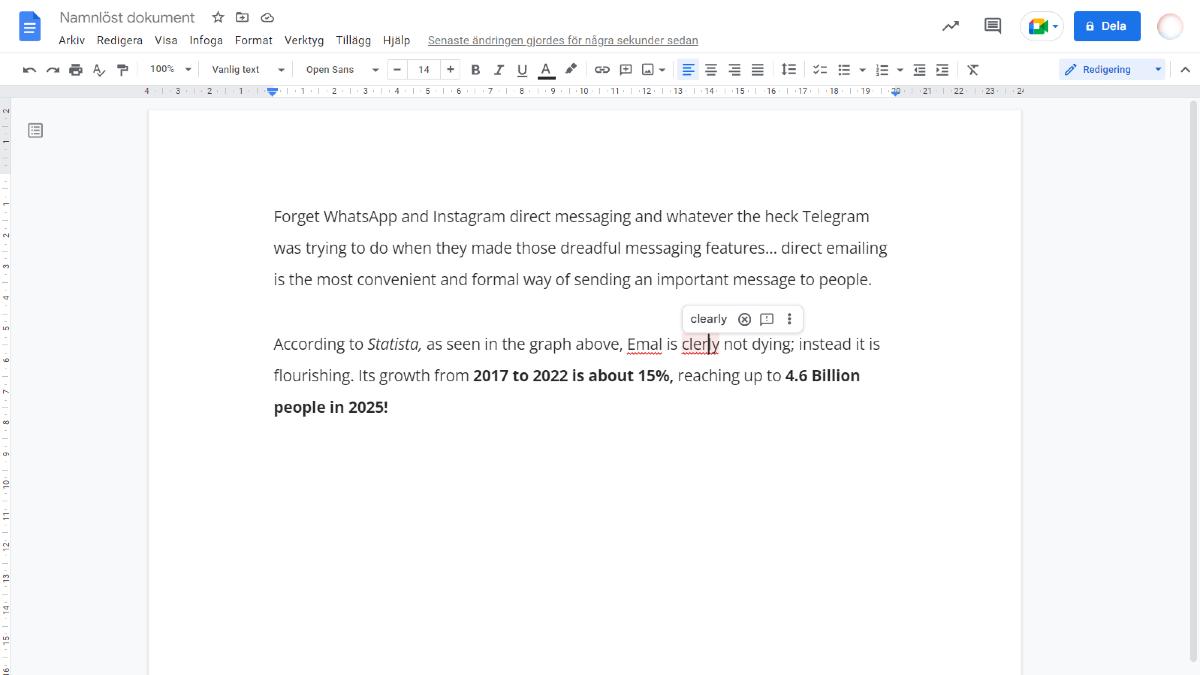Open the Infoga menu
Viewport: 1200px width, 675px height.
206,41
